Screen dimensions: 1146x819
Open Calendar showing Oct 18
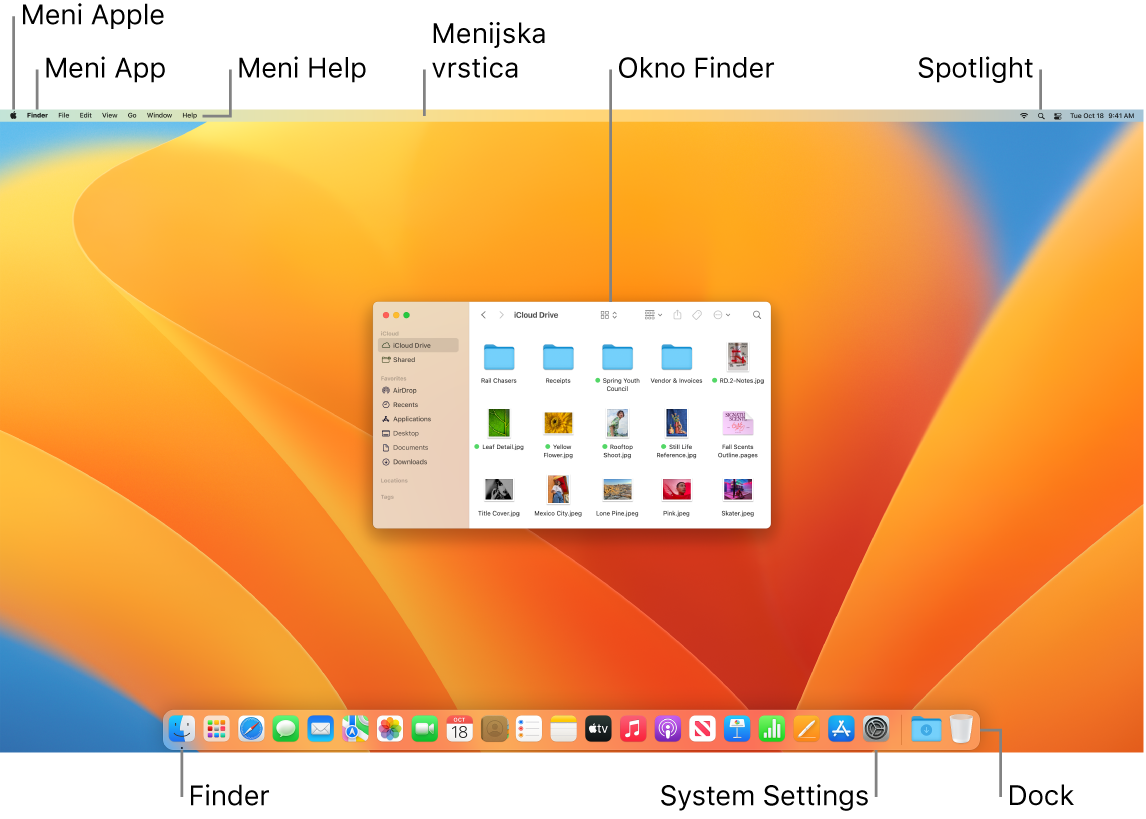tap(458, 729)
